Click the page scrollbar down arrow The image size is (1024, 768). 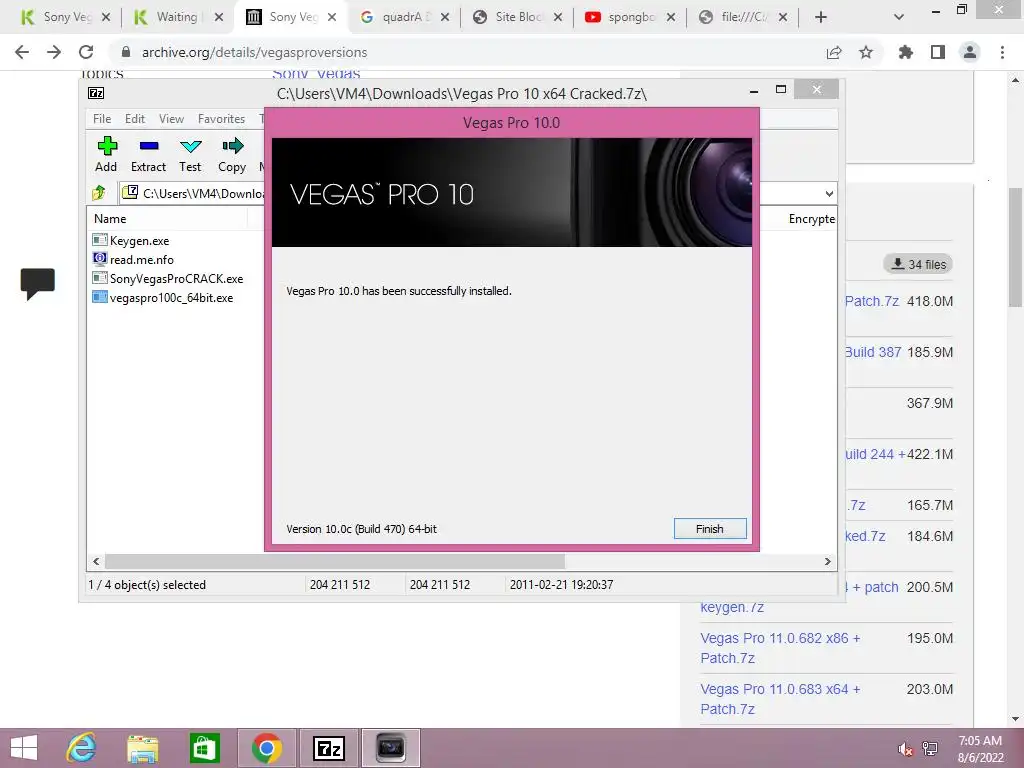(1015, 718)
